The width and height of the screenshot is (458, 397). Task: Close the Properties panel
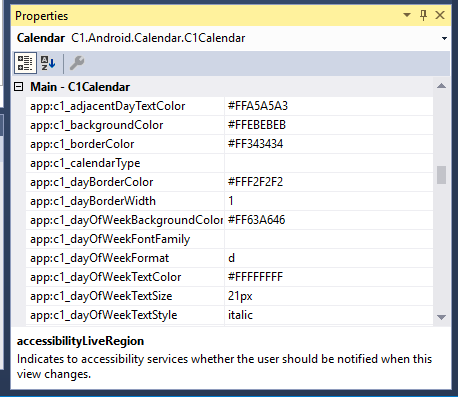(x=440, y=15)
